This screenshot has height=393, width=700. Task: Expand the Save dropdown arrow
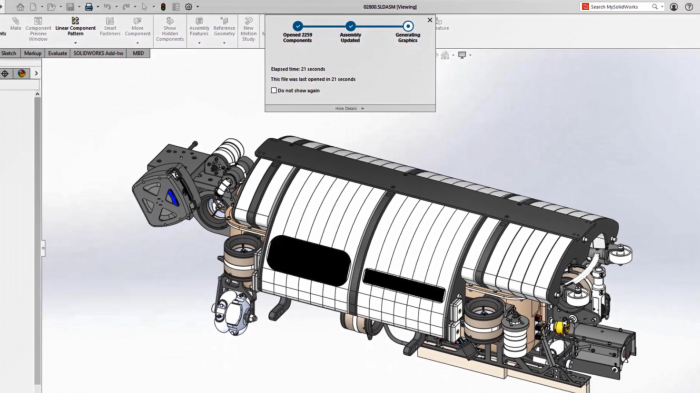coord(79,7)
